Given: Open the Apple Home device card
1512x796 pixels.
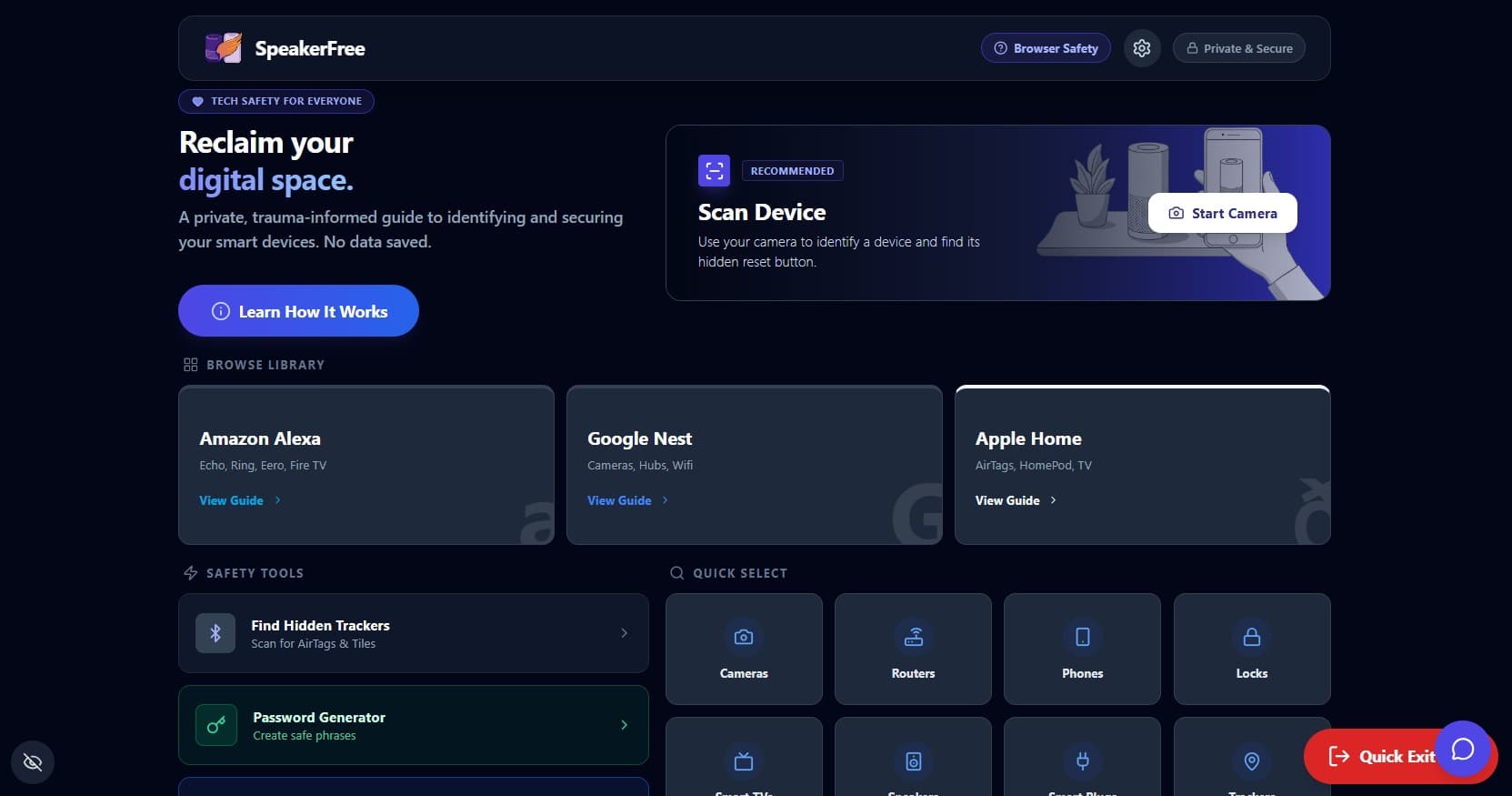Looking at the screenshot, I should [x=1143, y=465].
